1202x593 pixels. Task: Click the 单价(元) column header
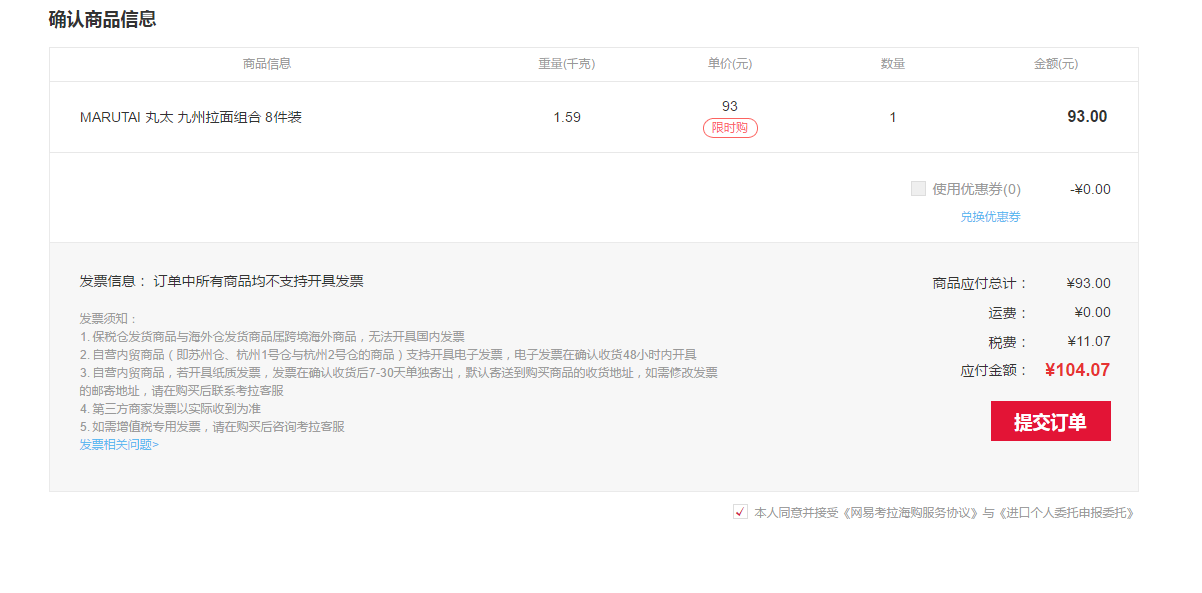730,64
